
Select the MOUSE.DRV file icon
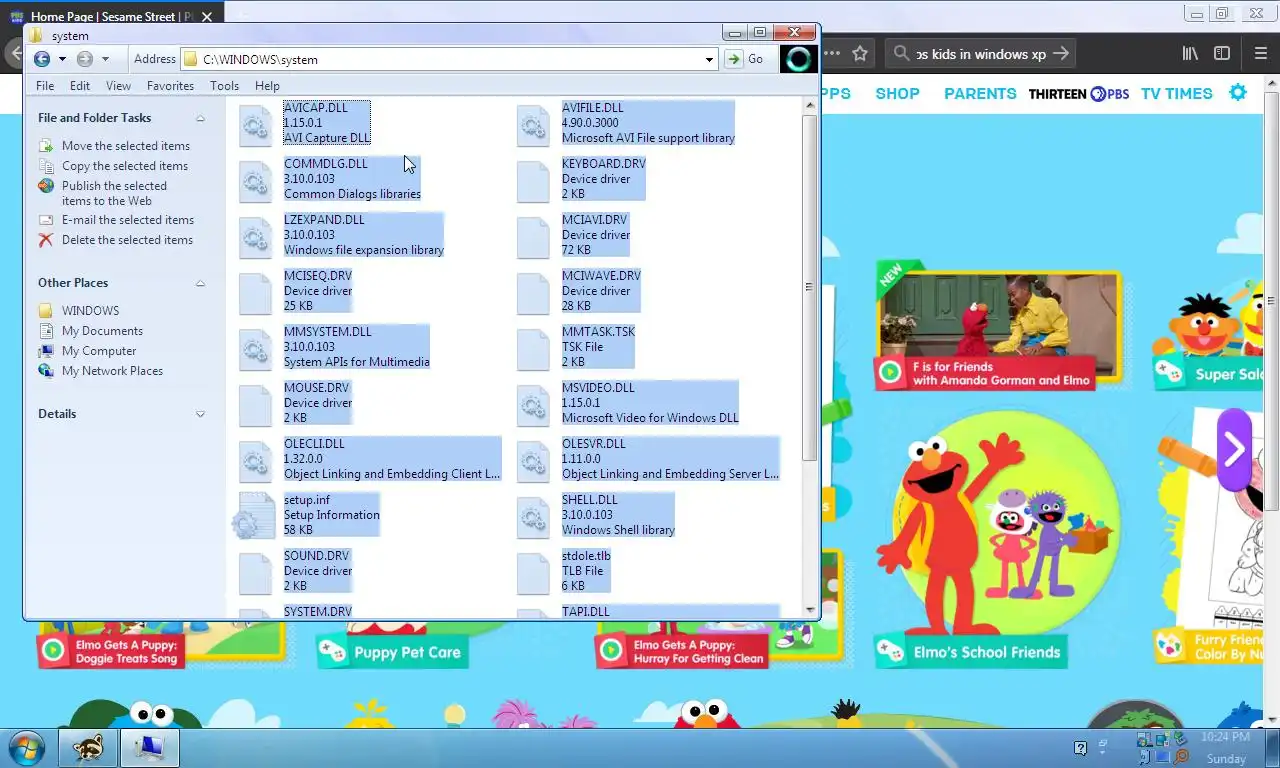(255, 405)
